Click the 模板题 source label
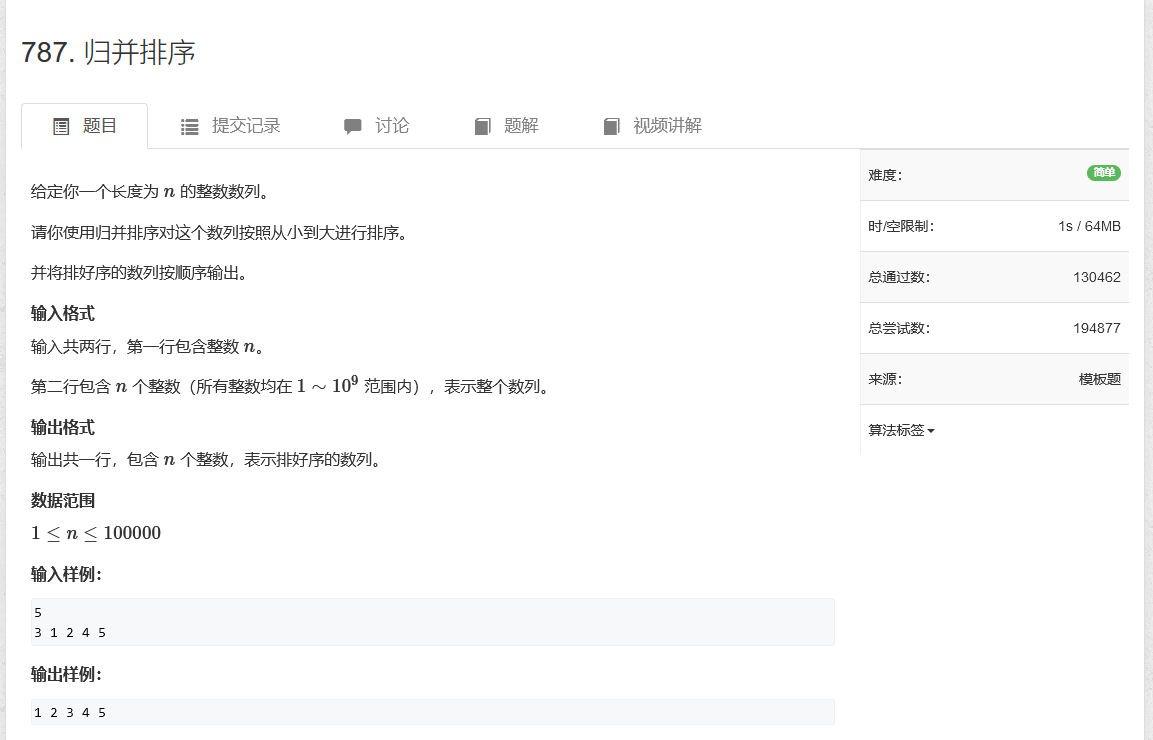 (1101, 378)
